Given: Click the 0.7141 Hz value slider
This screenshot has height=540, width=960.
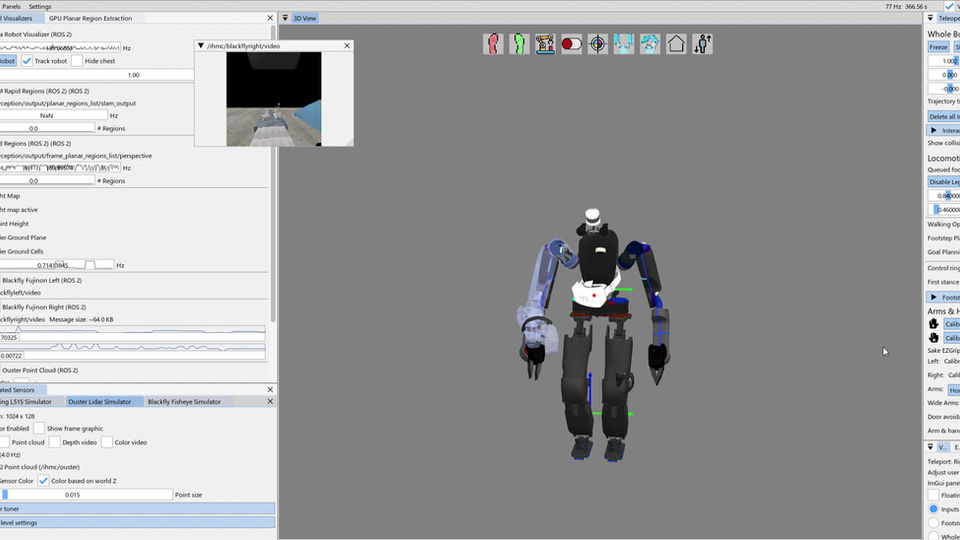Looking at the screenshot, I should 57,265.
